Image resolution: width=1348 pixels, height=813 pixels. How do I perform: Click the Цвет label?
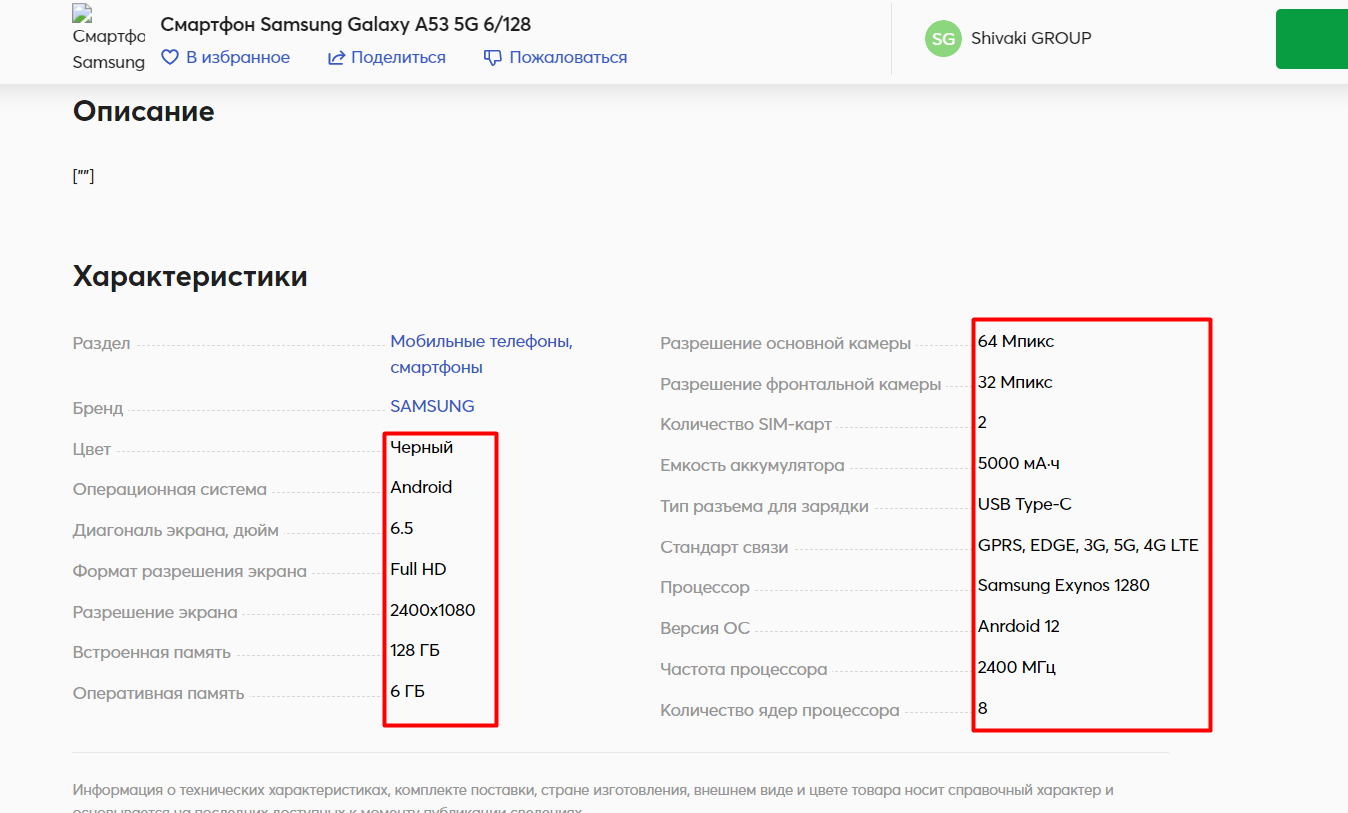pyautogui.click(x=92, y=449)
